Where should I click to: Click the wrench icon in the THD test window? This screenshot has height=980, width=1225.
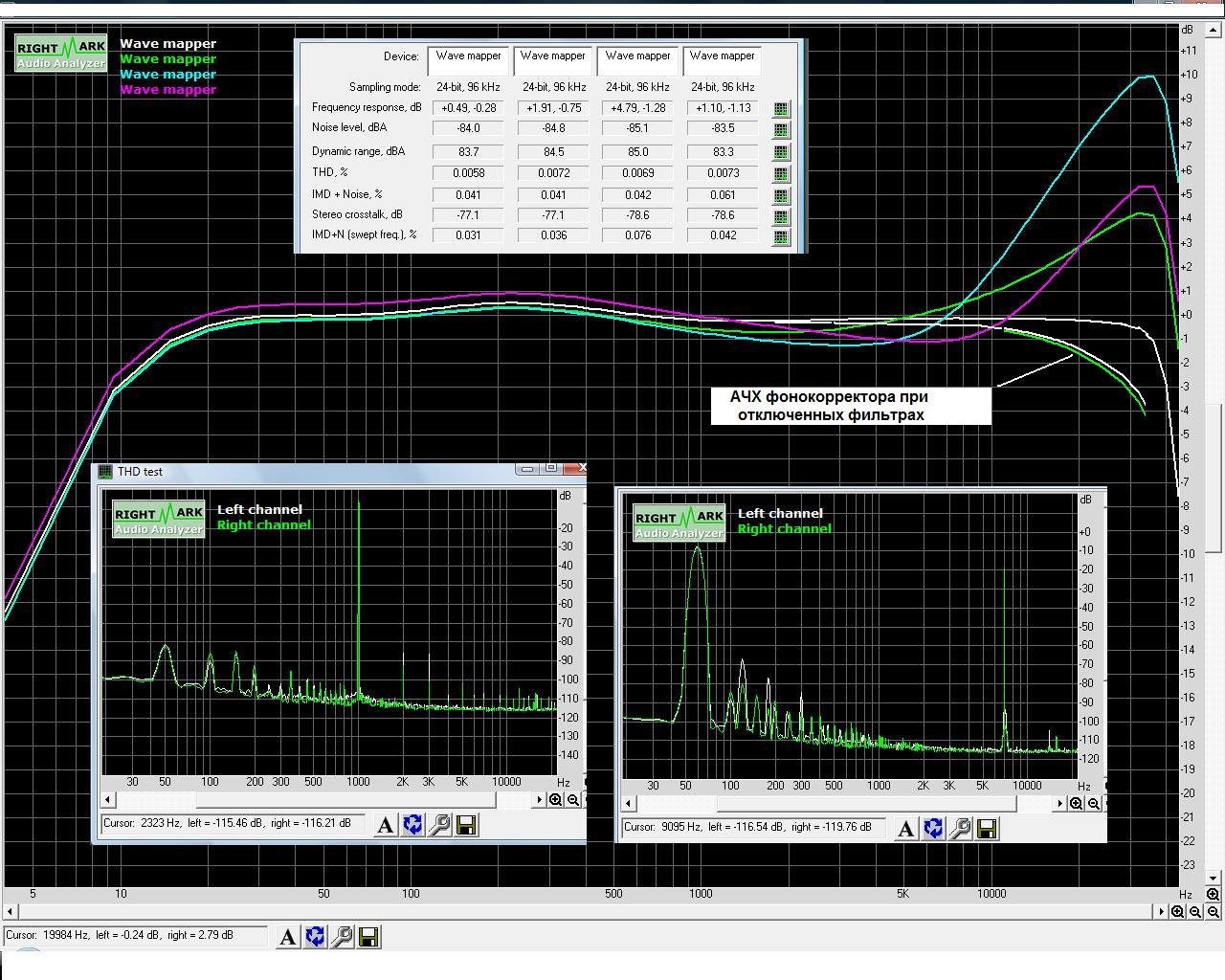point(439,825)
